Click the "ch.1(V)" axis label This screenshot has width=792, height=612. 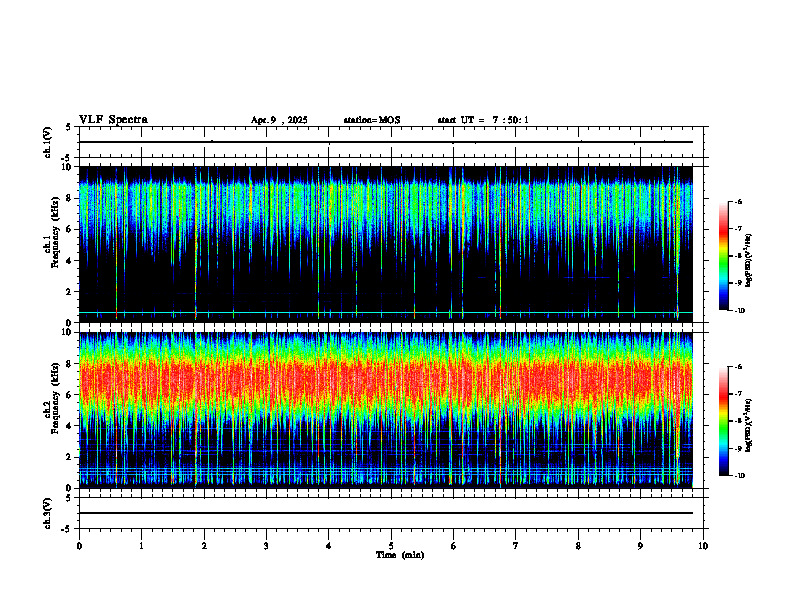pyautogui.click(x=48, y=142)
